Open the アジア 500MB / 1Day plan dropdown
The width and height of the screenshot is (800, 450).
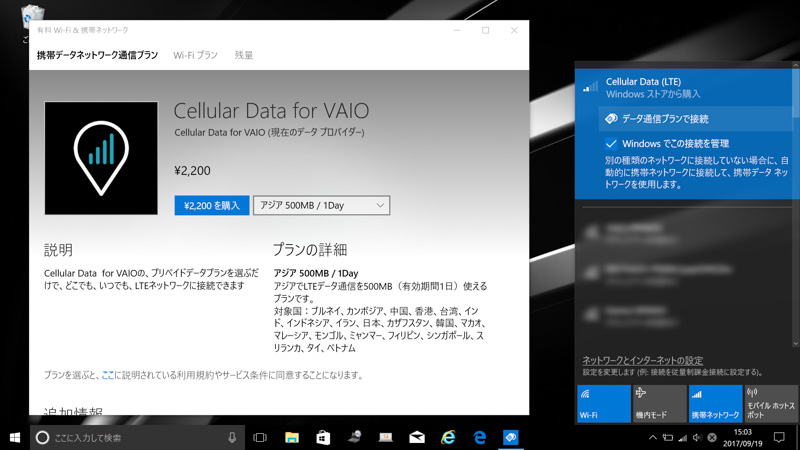tap(321, 206)
